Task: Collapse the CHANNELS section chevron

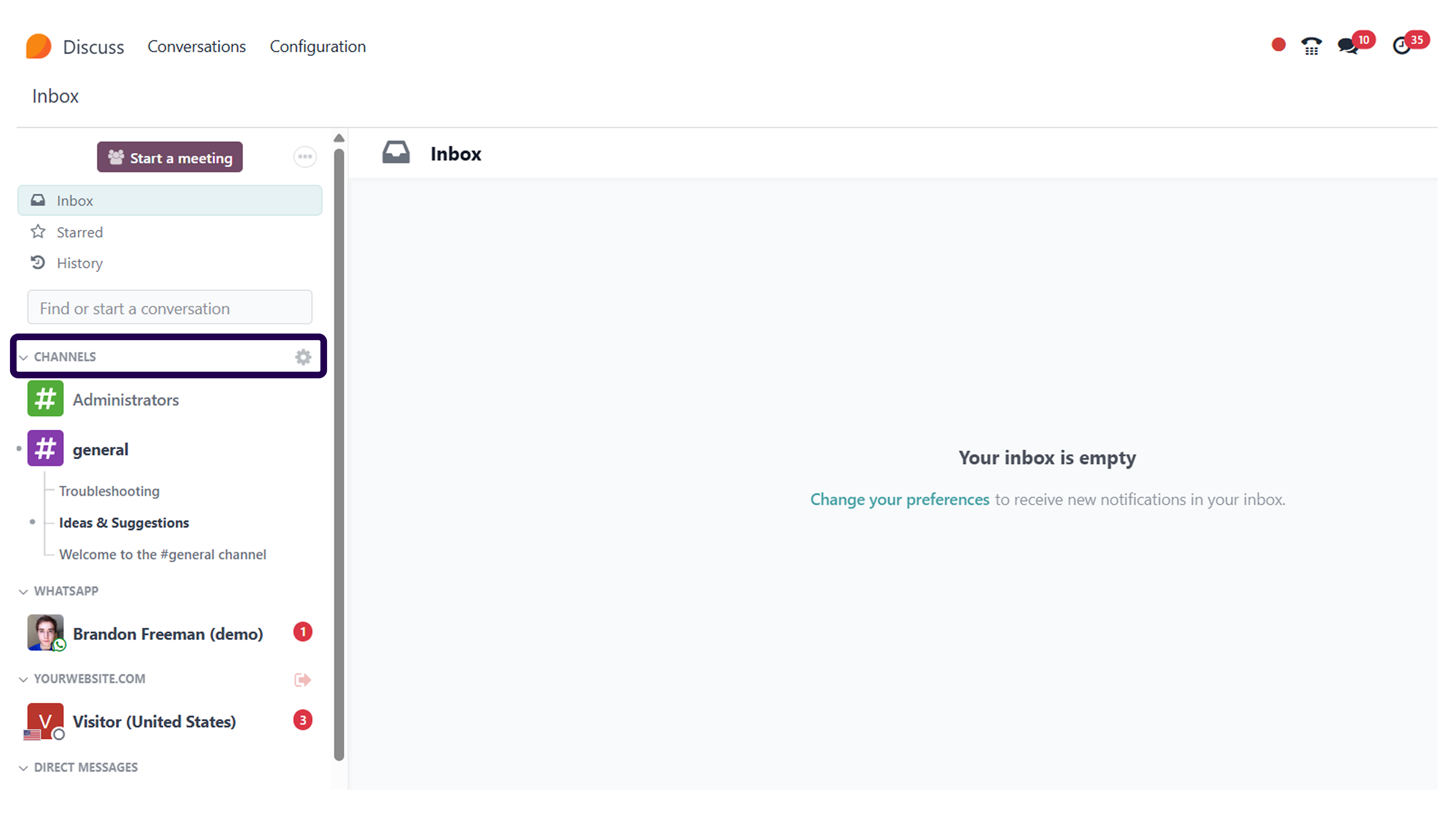Action: 23,357
